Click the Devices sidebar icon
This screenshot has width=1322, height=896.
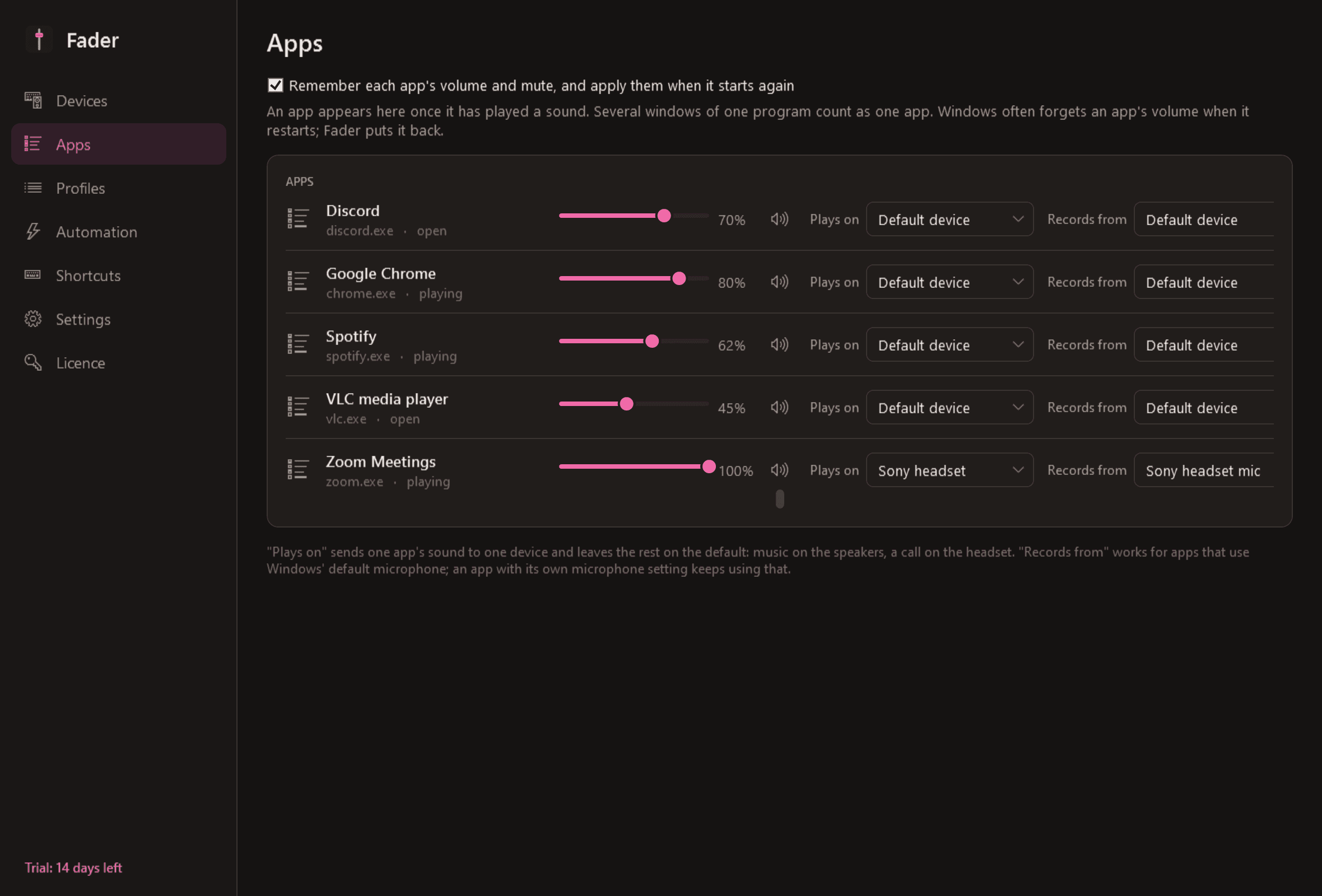click(33, 101)
